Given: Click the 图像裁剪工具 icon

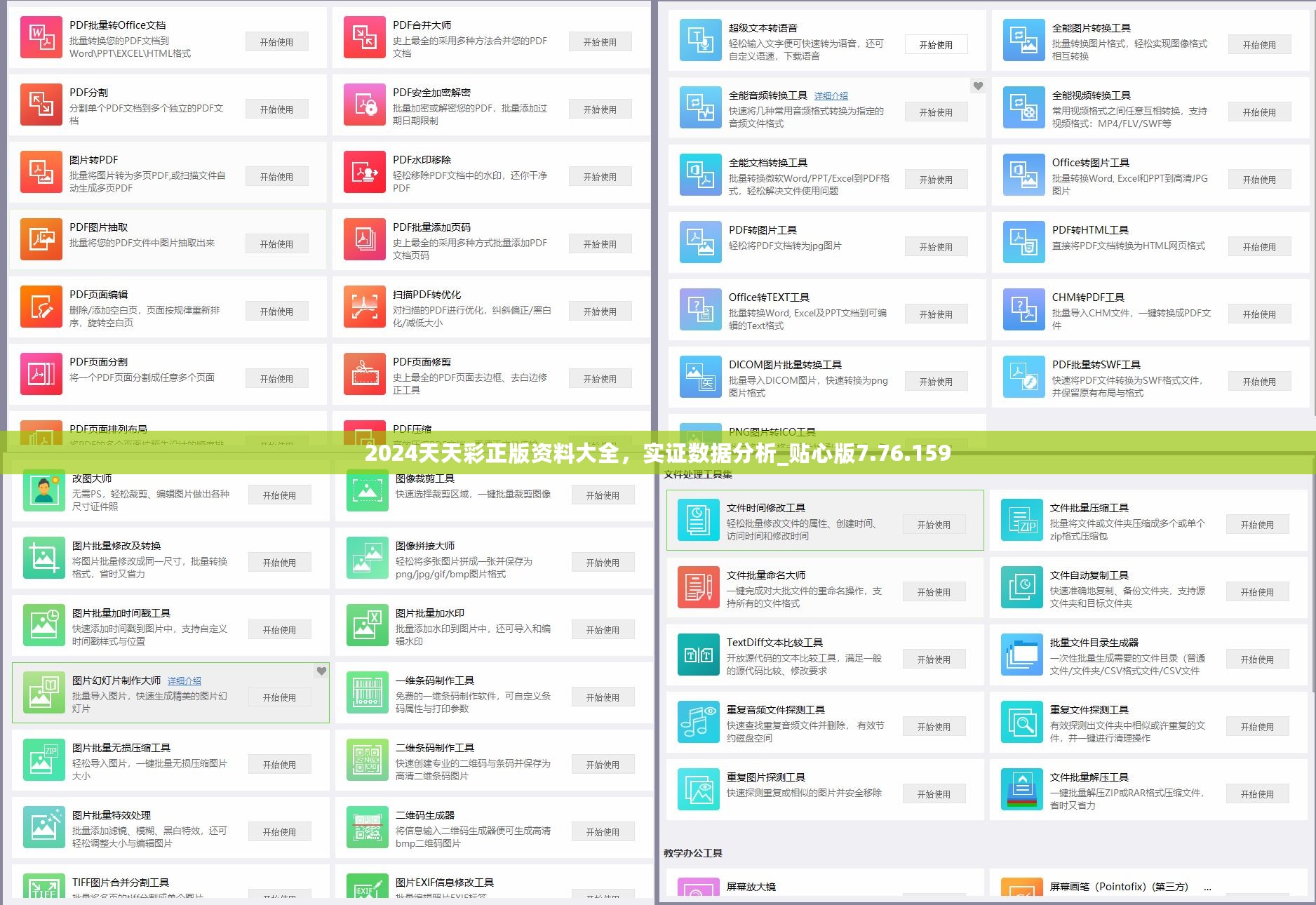Looking at the screenshot, I should [x=368, y=490].
